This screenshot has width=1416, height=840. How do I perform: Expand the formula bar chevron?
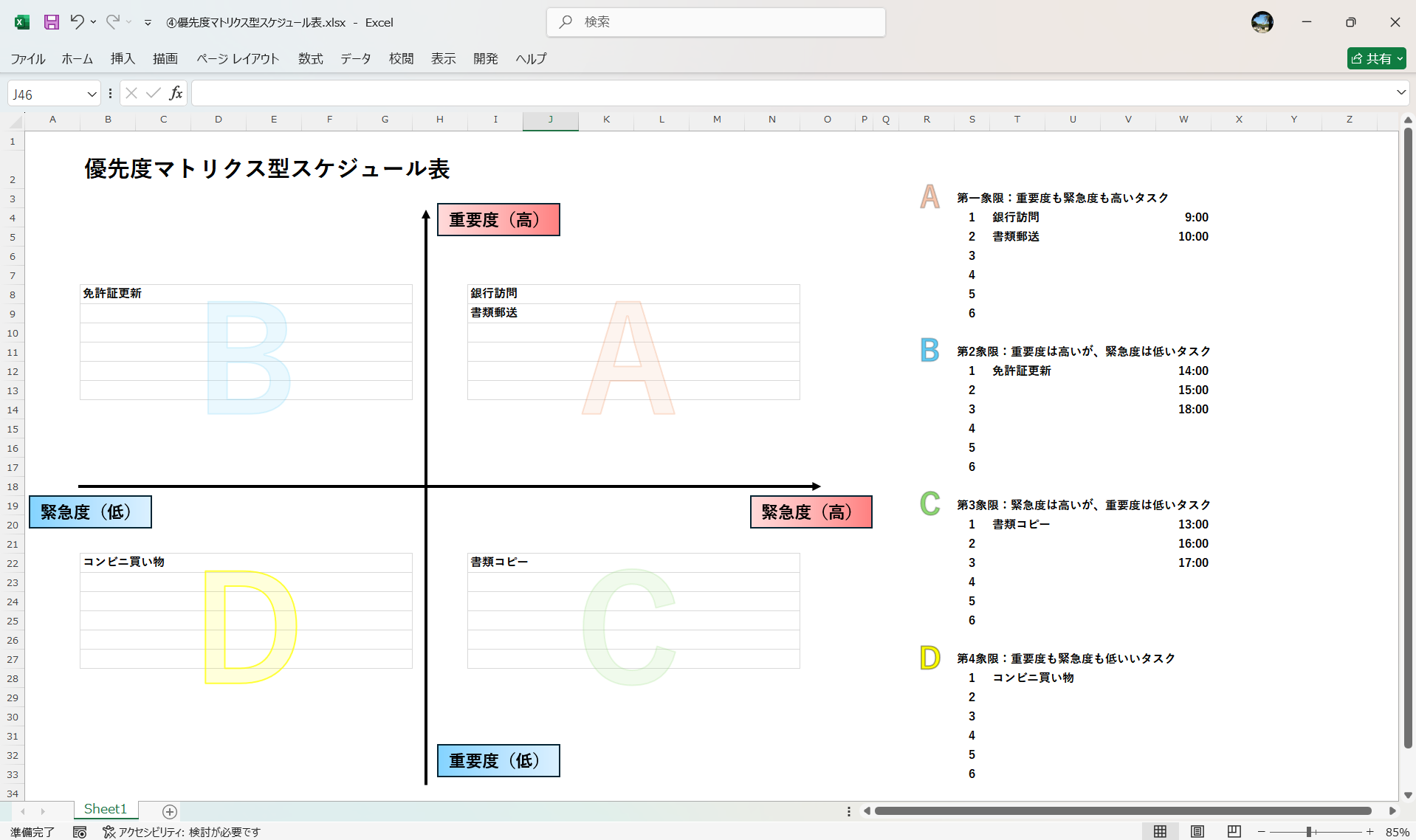tap(1400, 93)
